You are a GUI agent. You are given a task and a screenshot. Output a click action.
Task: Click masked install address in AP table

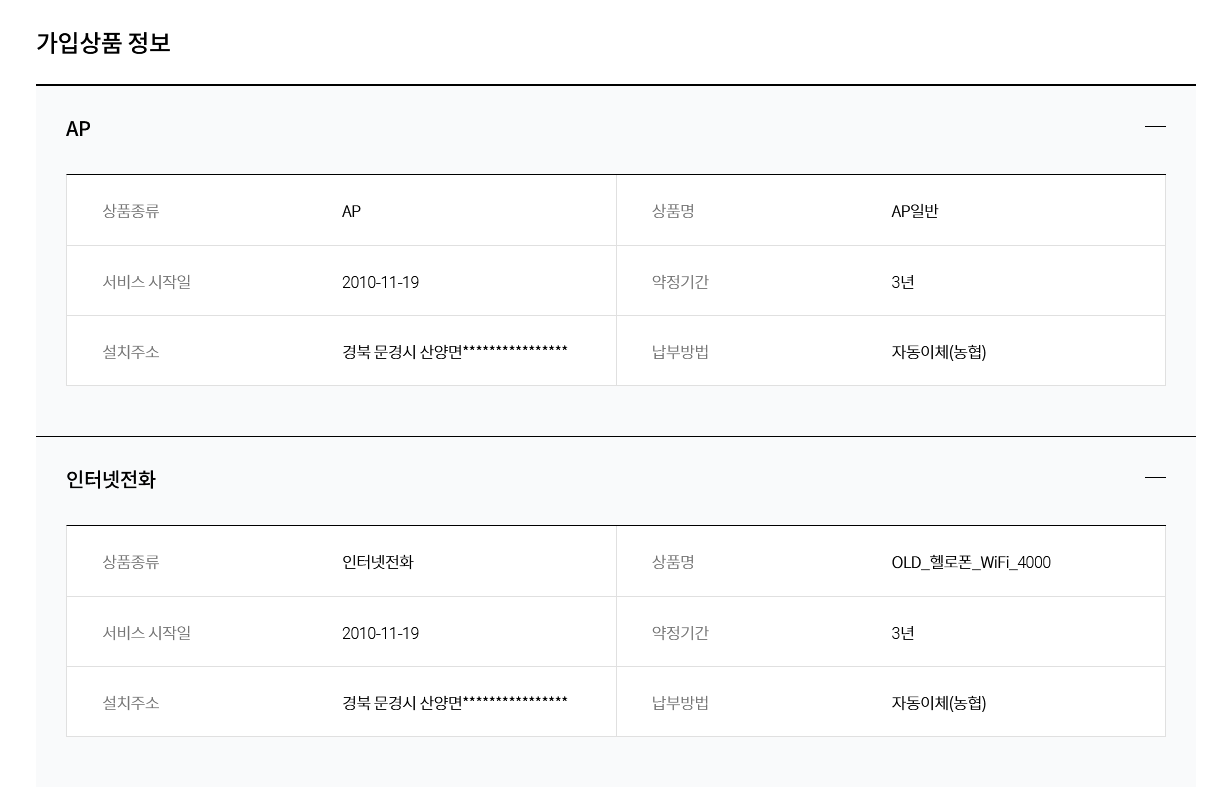(455, 351)
